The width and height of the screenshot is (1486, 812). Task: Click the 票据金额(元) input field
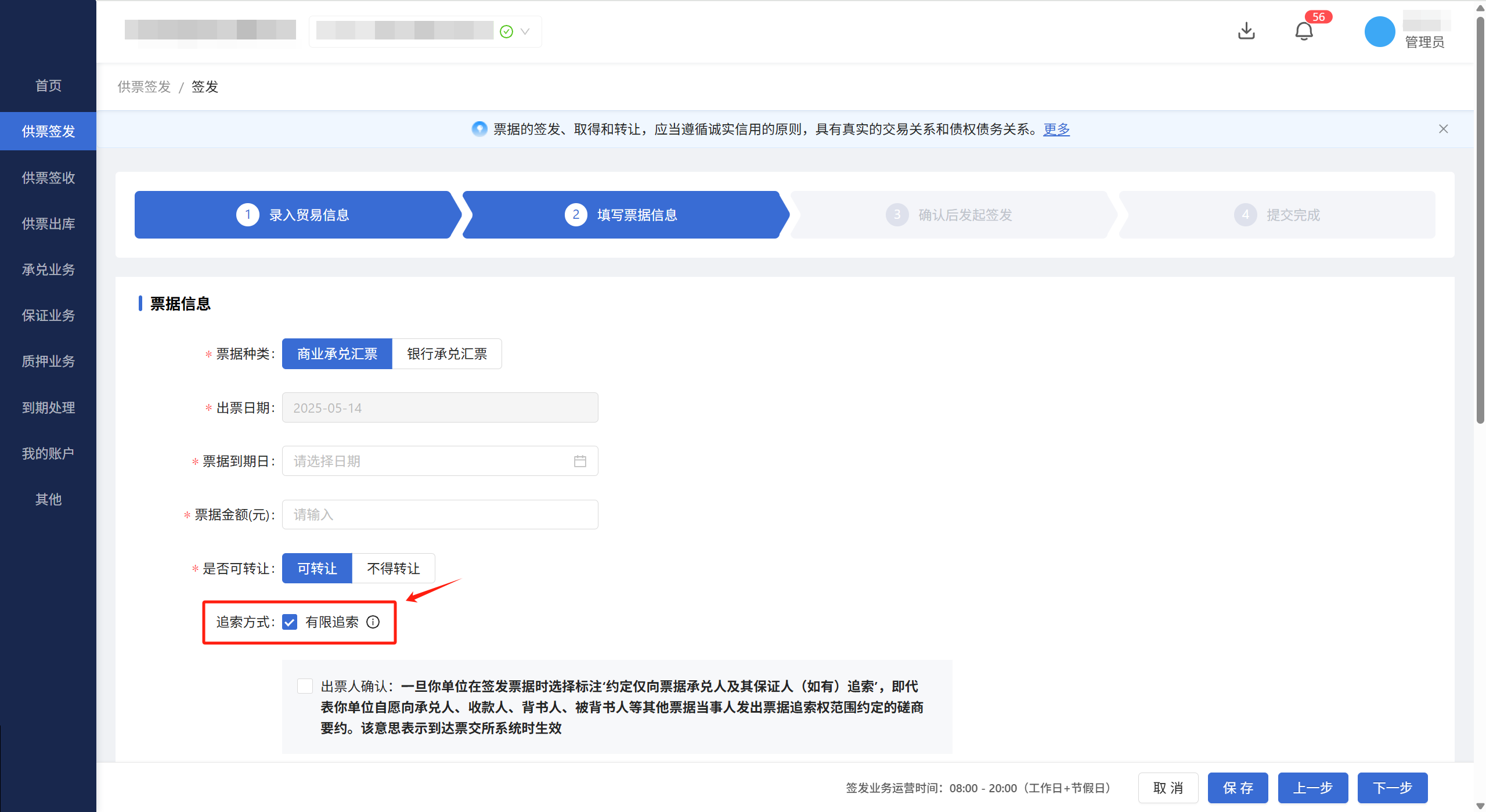pyautogui.click(x=440, y=514)
